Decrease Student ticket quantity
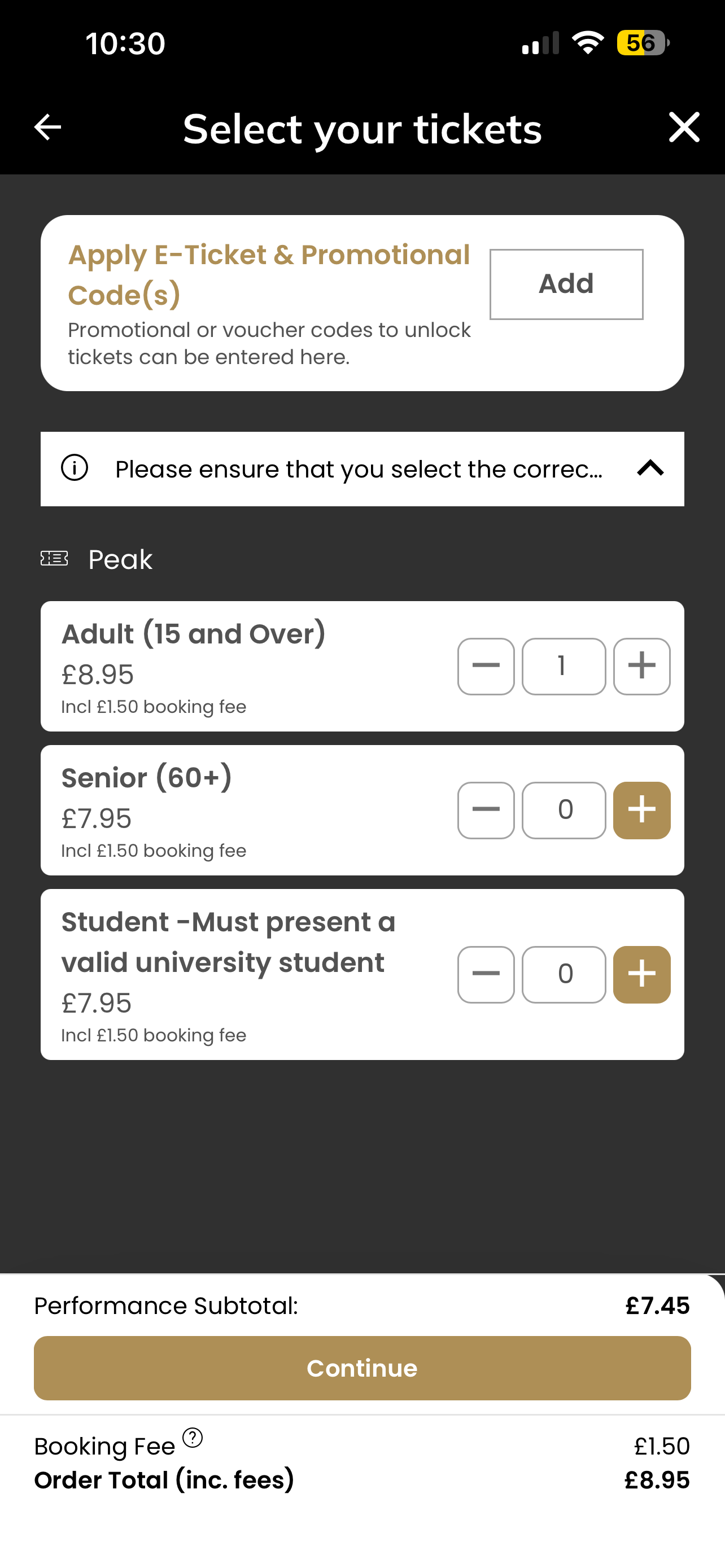This screenshot has height=1568, width=725. [x=486, y=975]
